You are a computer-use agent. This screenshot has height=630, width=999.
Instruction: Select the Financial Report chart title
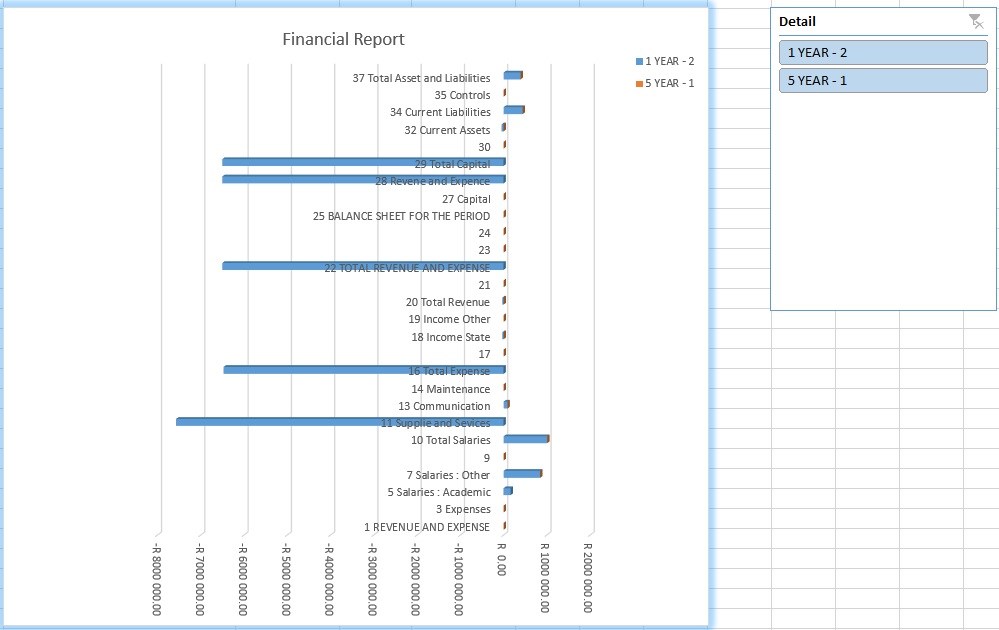click(x=343, y=39)
